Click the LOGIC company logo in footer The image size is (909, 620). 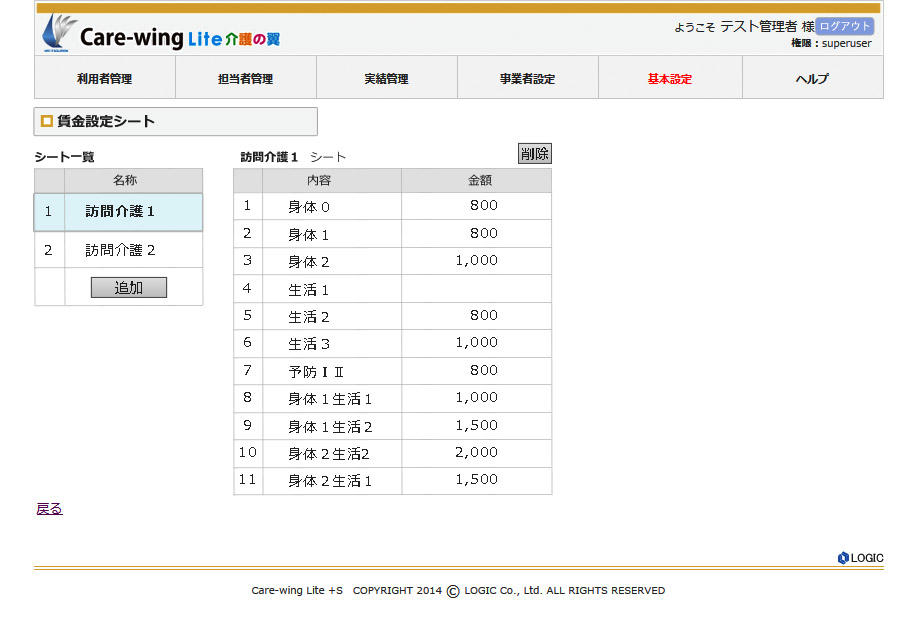click(860, 558)
